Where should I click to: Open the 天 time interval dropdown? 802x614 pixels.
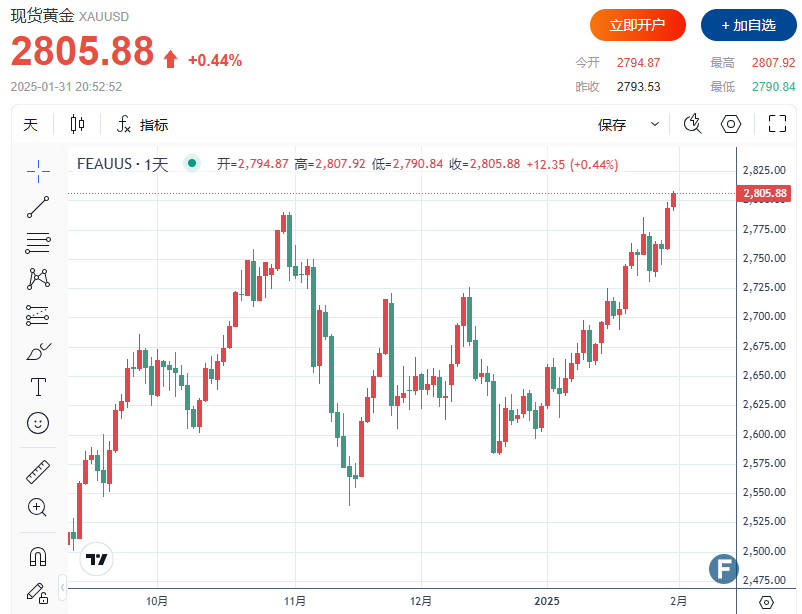point(31,125)
